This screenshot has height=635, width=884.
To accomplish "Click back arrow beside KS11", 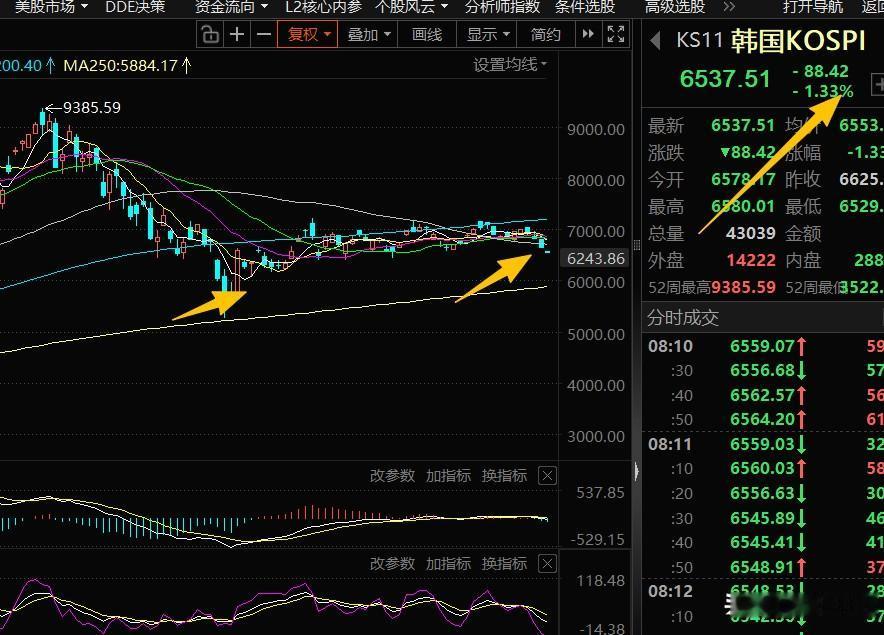I will [x=655, y=40].
